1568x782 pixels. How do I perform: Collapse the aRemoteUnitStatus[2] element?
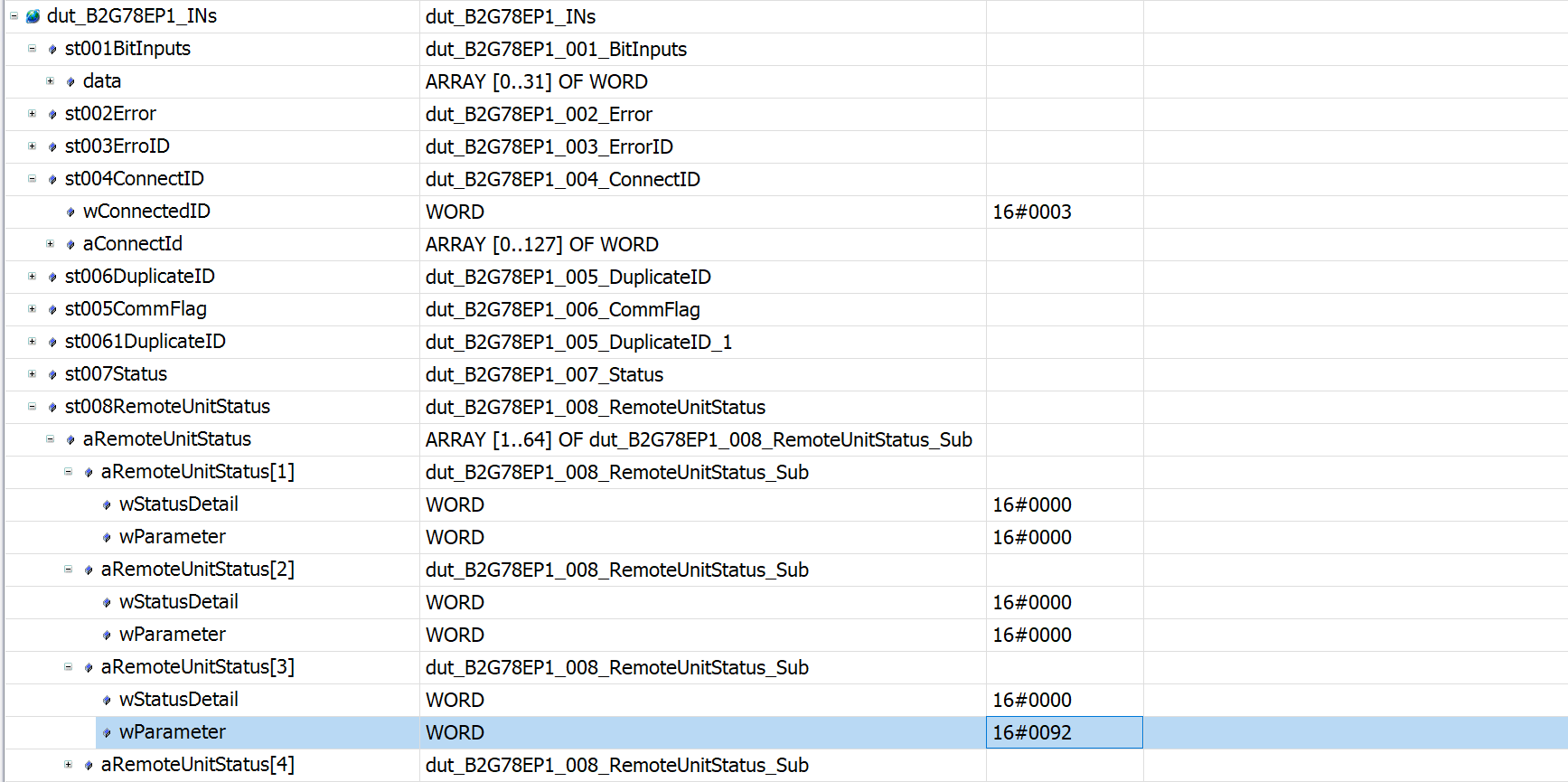point(68,570)
